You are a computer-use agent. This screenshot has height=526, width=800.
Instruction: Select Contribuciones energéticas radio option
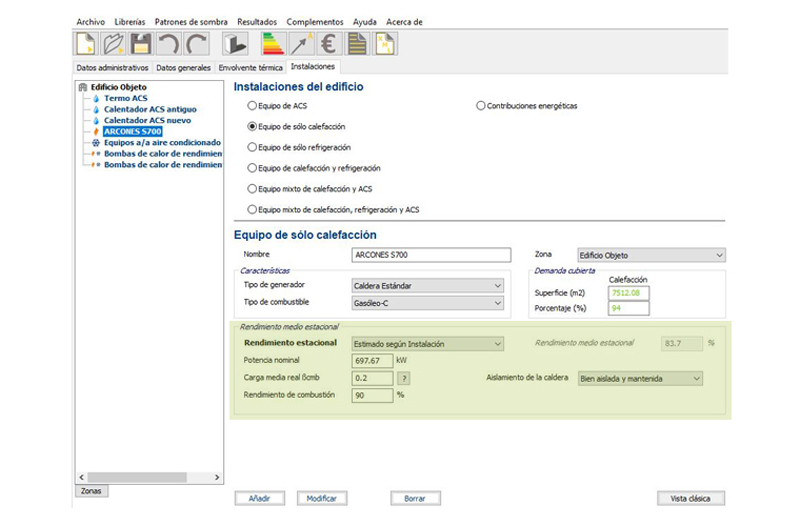(x=480, y=106)
